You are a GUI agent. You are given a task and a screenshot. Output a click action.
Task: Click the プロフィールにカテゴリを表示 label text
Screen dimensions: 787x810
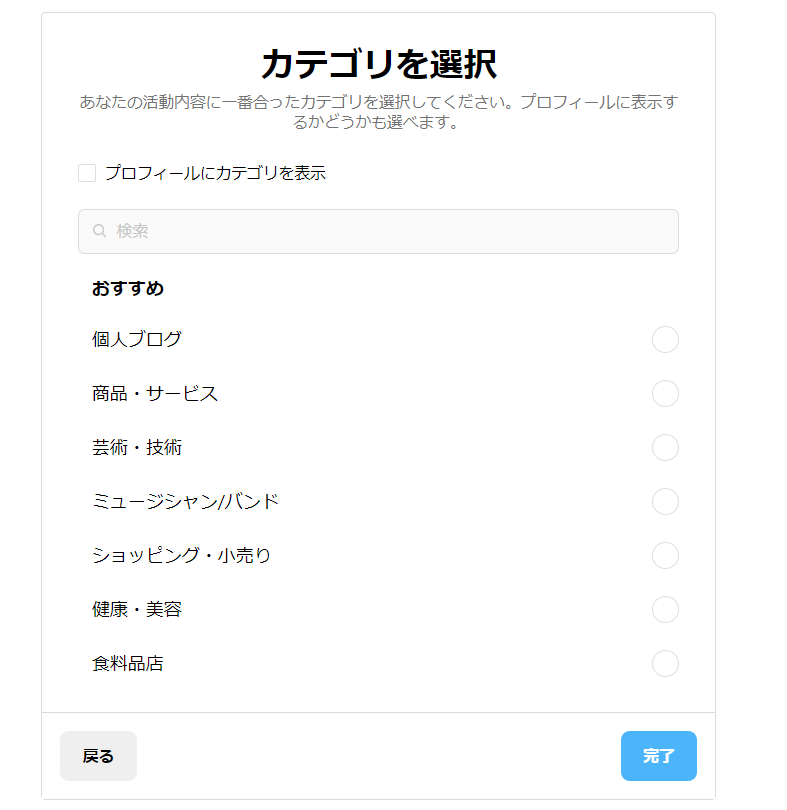click(215, 173)
